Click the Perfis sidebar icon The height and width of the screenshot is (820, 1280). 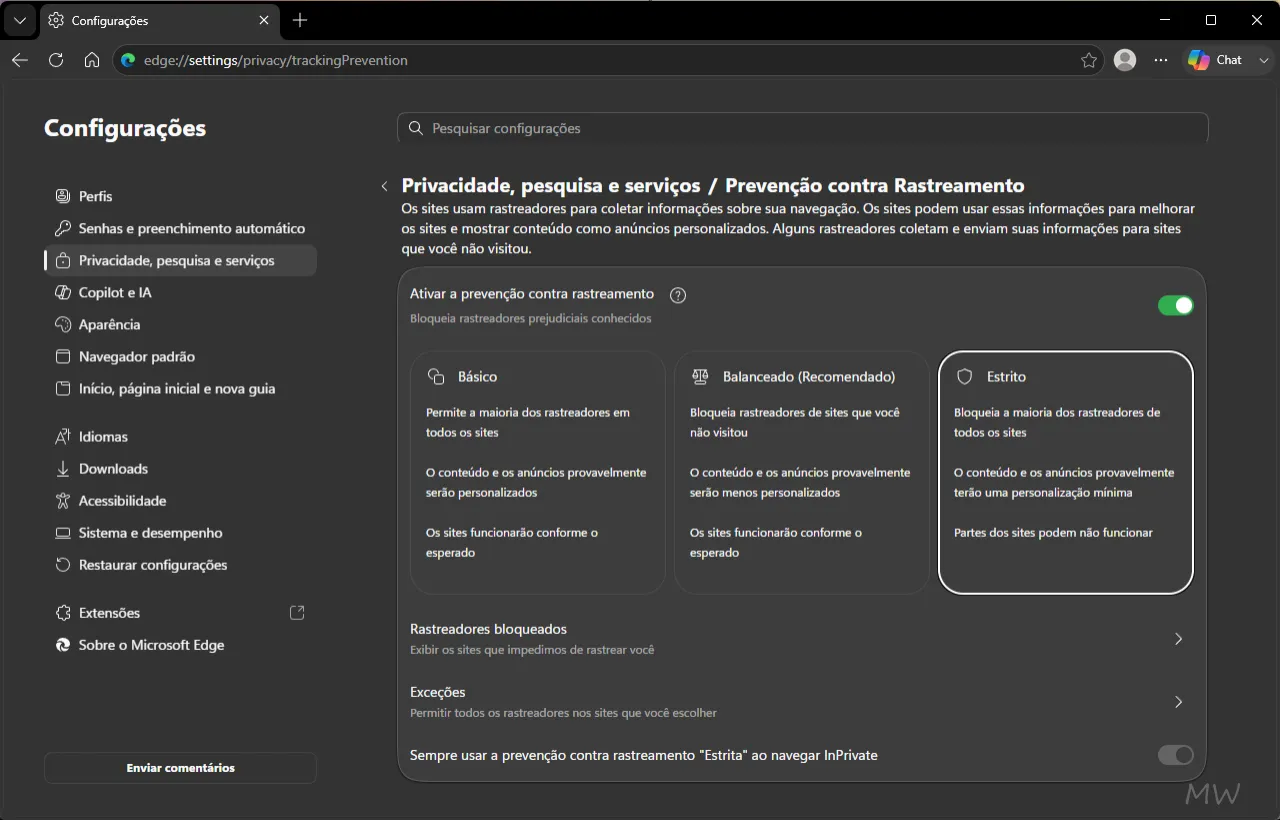pyautogui.click(x=63, y=196)
